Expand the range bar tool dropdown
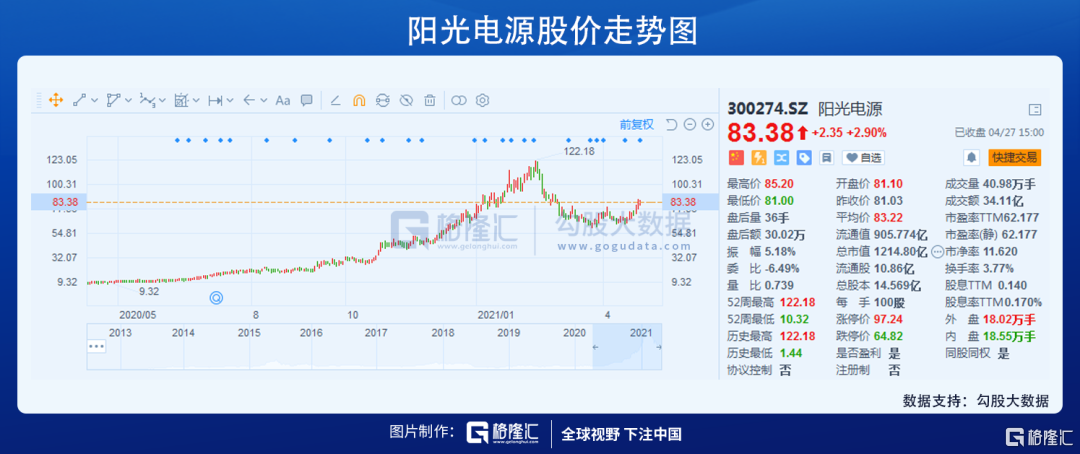 click(230, 101)
